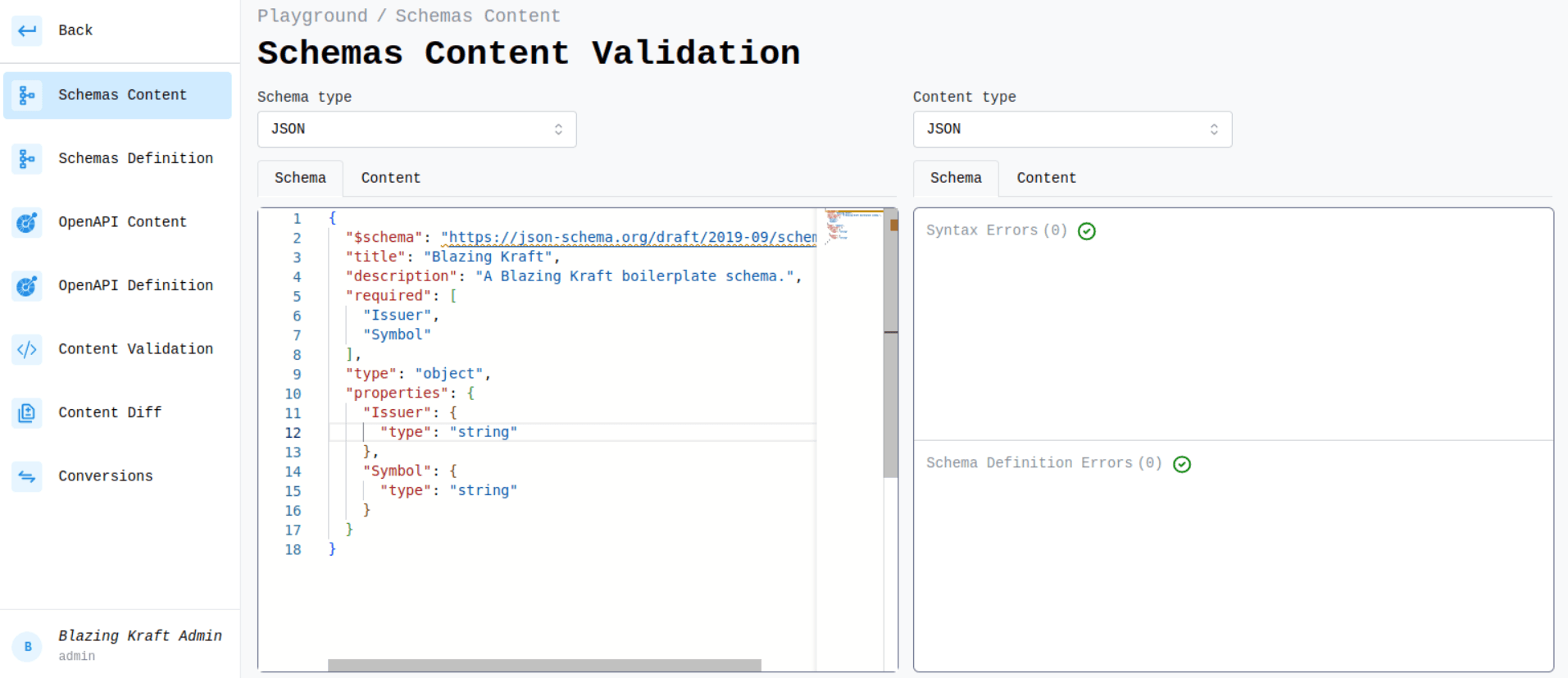1568x678 pixels.
Task: Click the Content Diff document icon
Action: 27,413
